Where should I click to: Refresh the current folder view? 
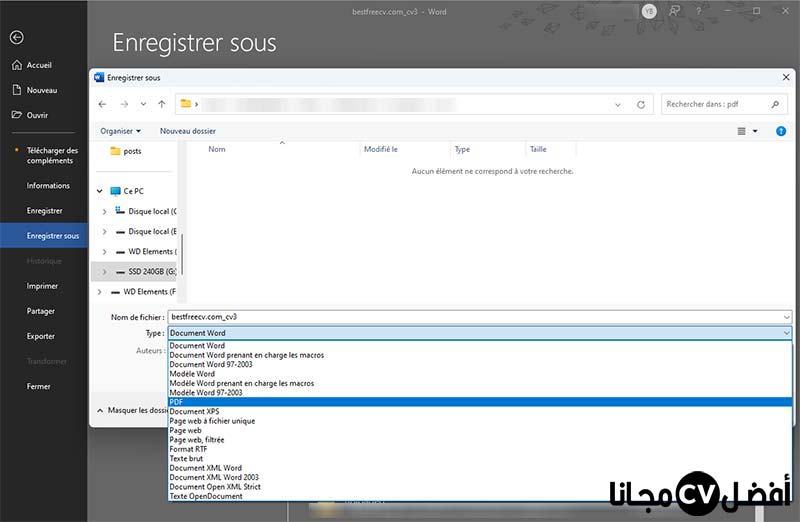click(x=641, y=105)
